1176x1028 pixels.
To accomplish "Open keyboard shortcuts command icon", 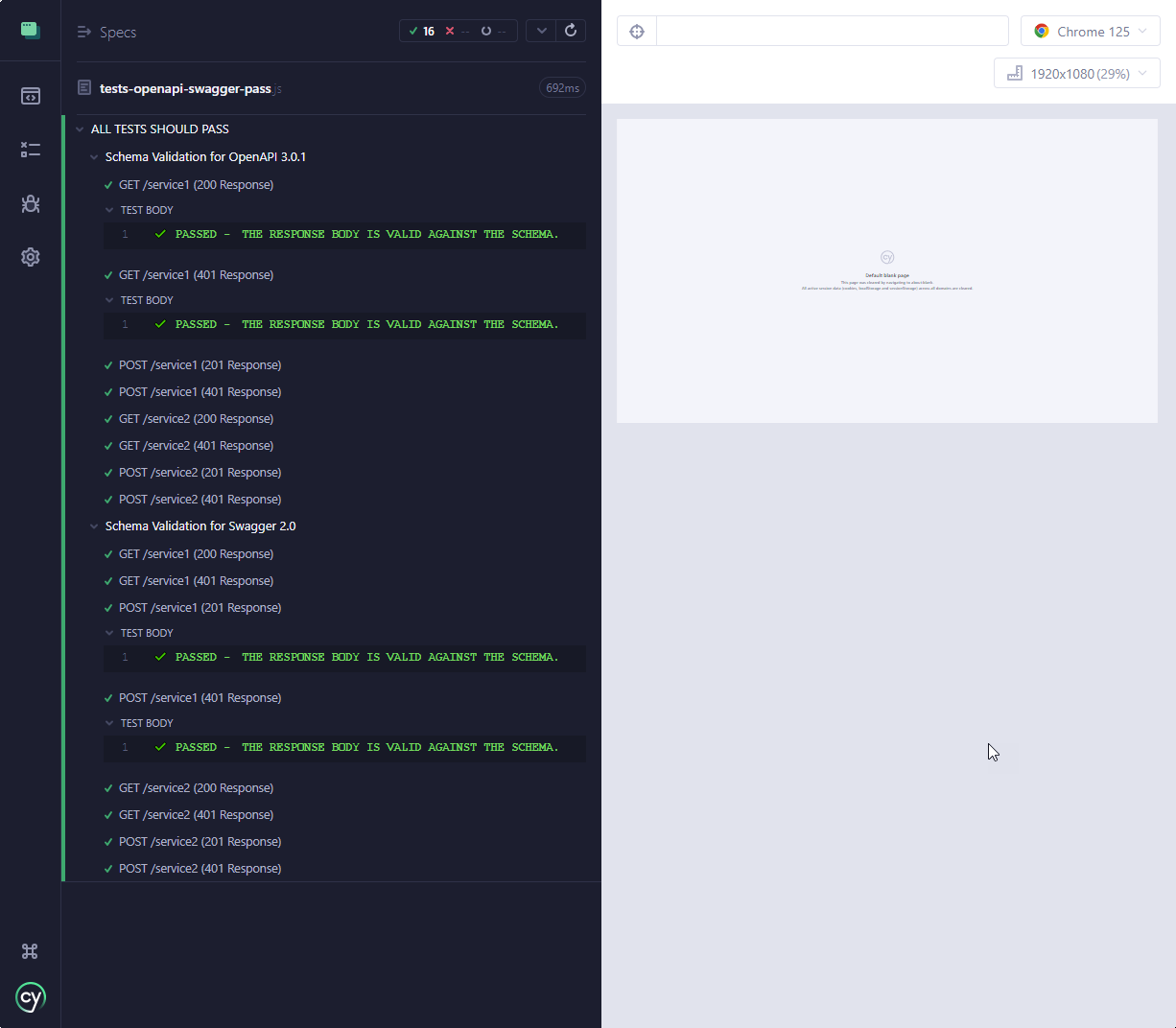I will click(x=30, y=951).
